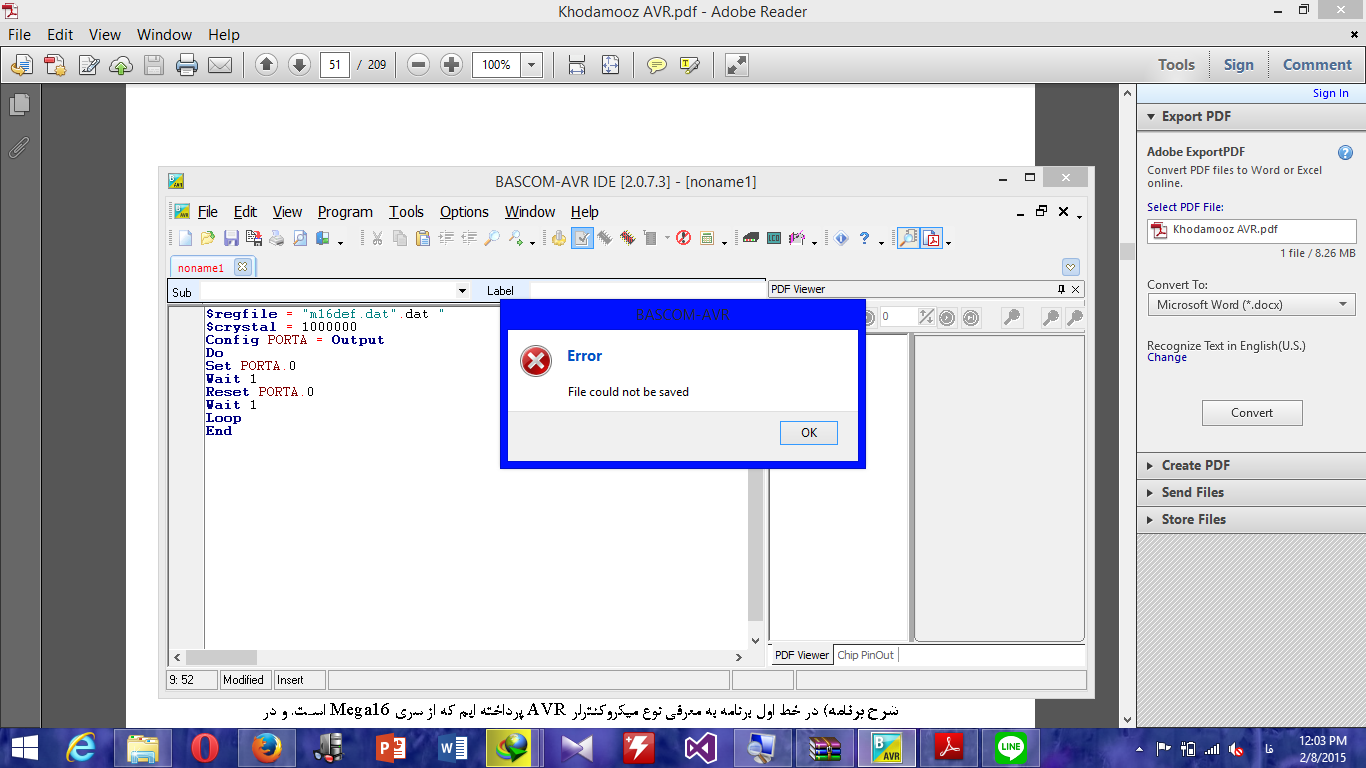Image resolution: width=1366 pixels, height=768 pixels.
Task: Open the attachments paperclip icon
Action: (x=19, y=147)
